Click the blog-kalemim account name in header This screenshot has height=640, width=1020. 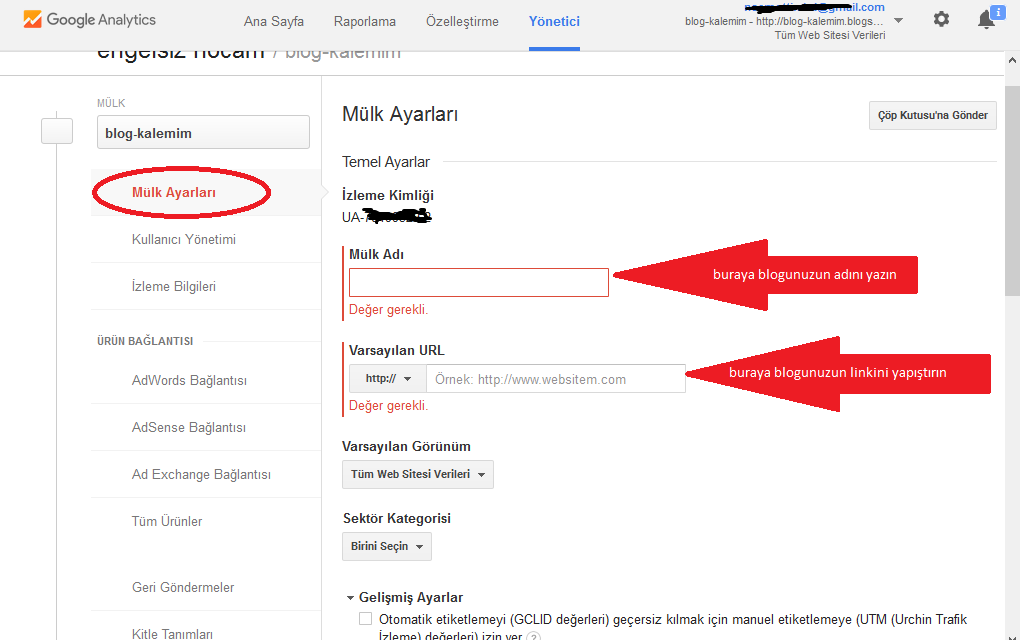(784, 21)
